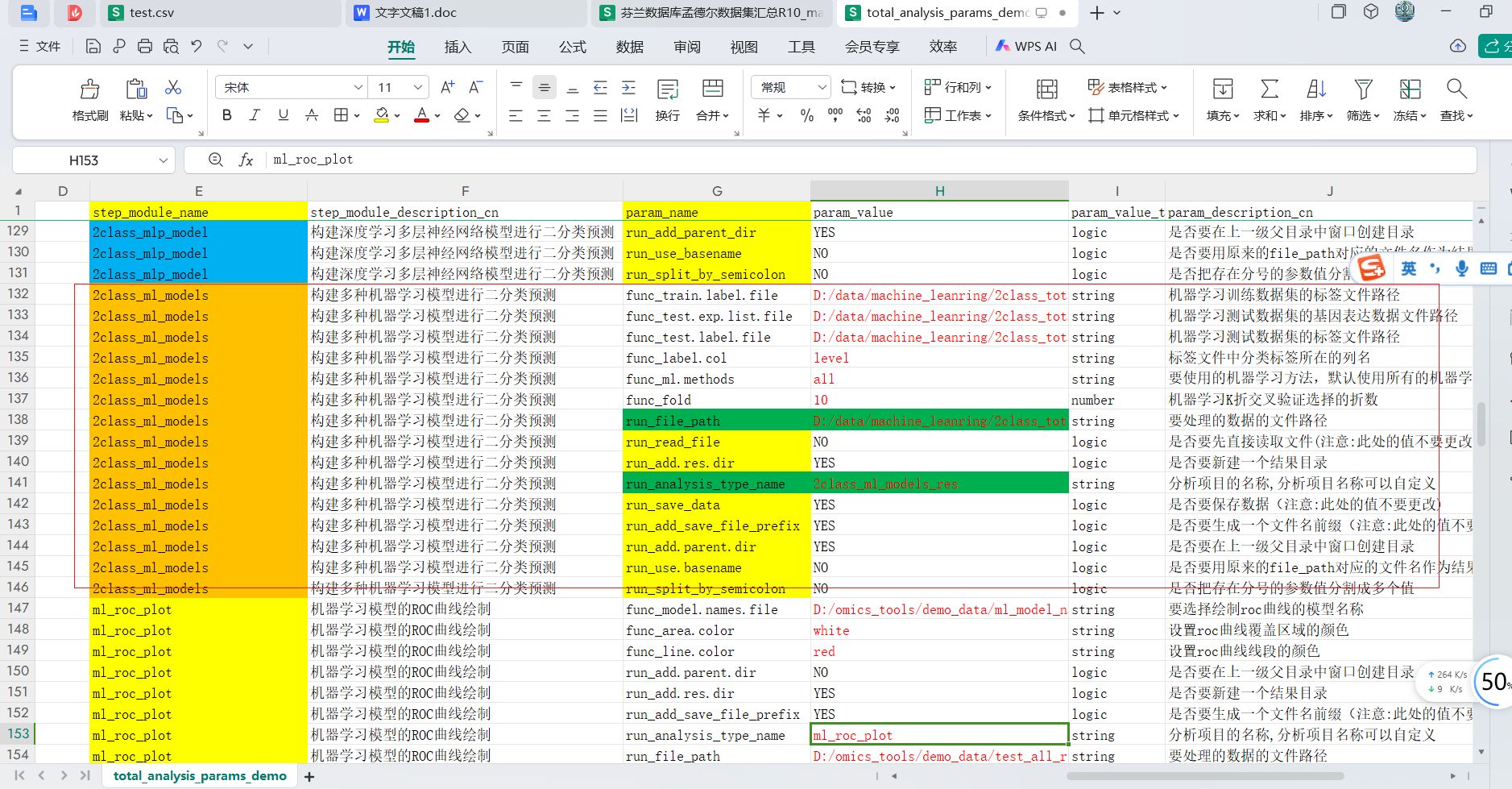
Task: Click the add new sheet plus icon
Action: [x=309, y=777]
